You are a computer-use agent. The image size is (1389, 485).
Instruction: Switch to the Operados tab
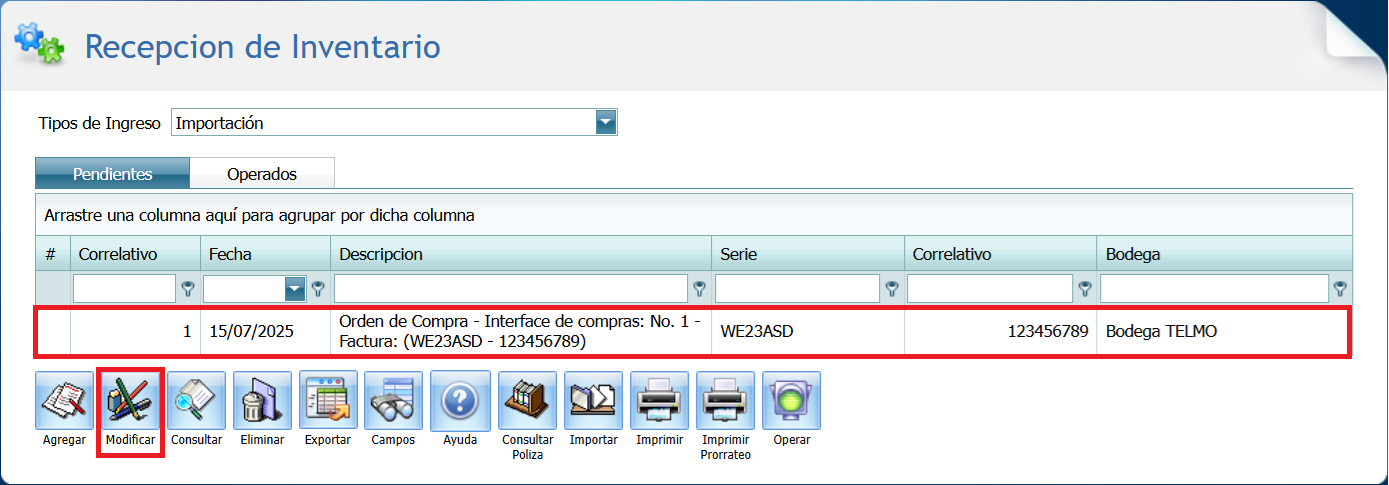[262, 173]
